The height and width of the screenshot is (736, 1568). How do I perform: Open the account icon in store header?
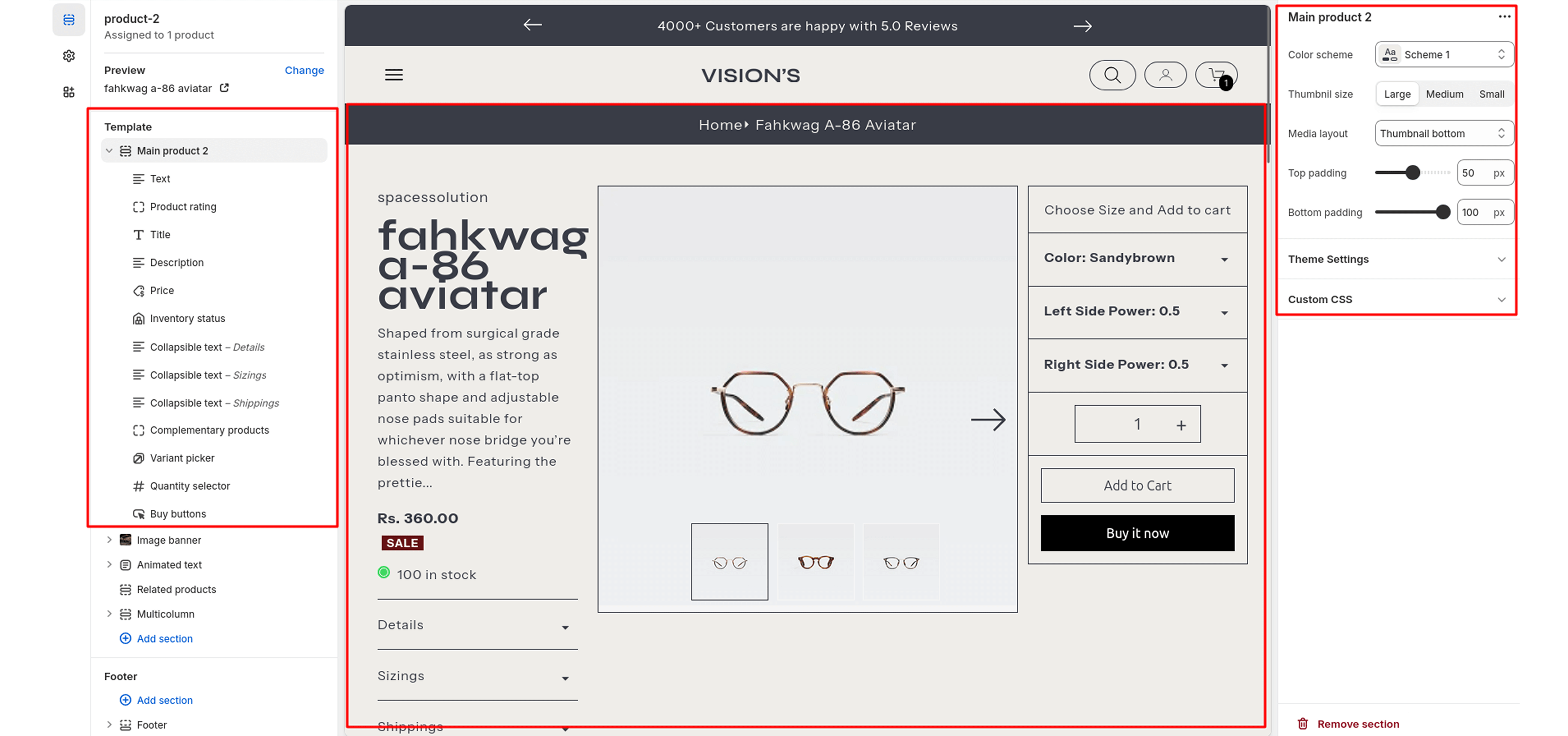1165,75
